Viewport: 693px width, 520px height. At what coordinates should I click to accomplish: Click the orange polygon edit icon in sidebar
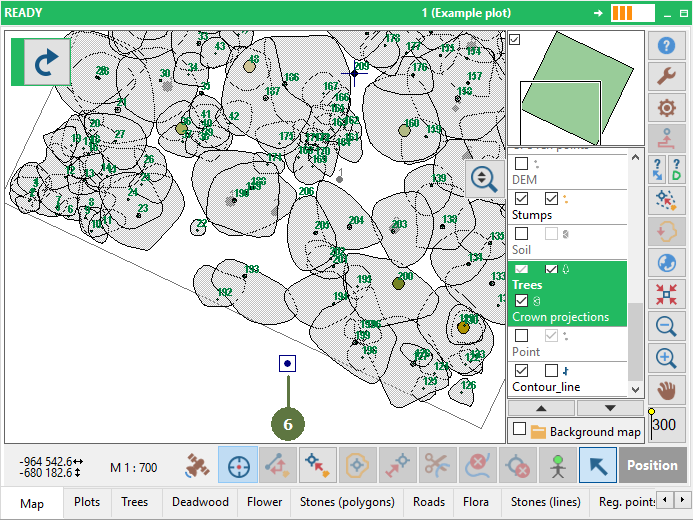click(x=666, y=232)
